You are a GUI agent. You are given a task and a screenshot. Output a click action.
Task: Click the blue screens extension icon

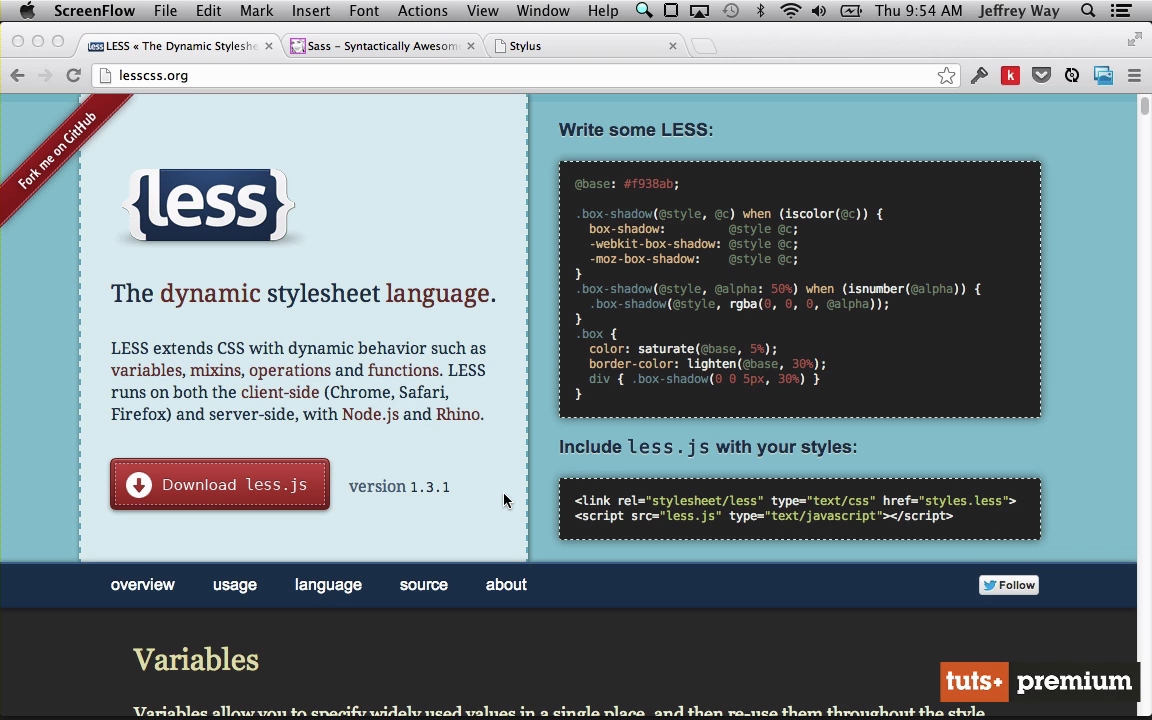point(1103,75)
